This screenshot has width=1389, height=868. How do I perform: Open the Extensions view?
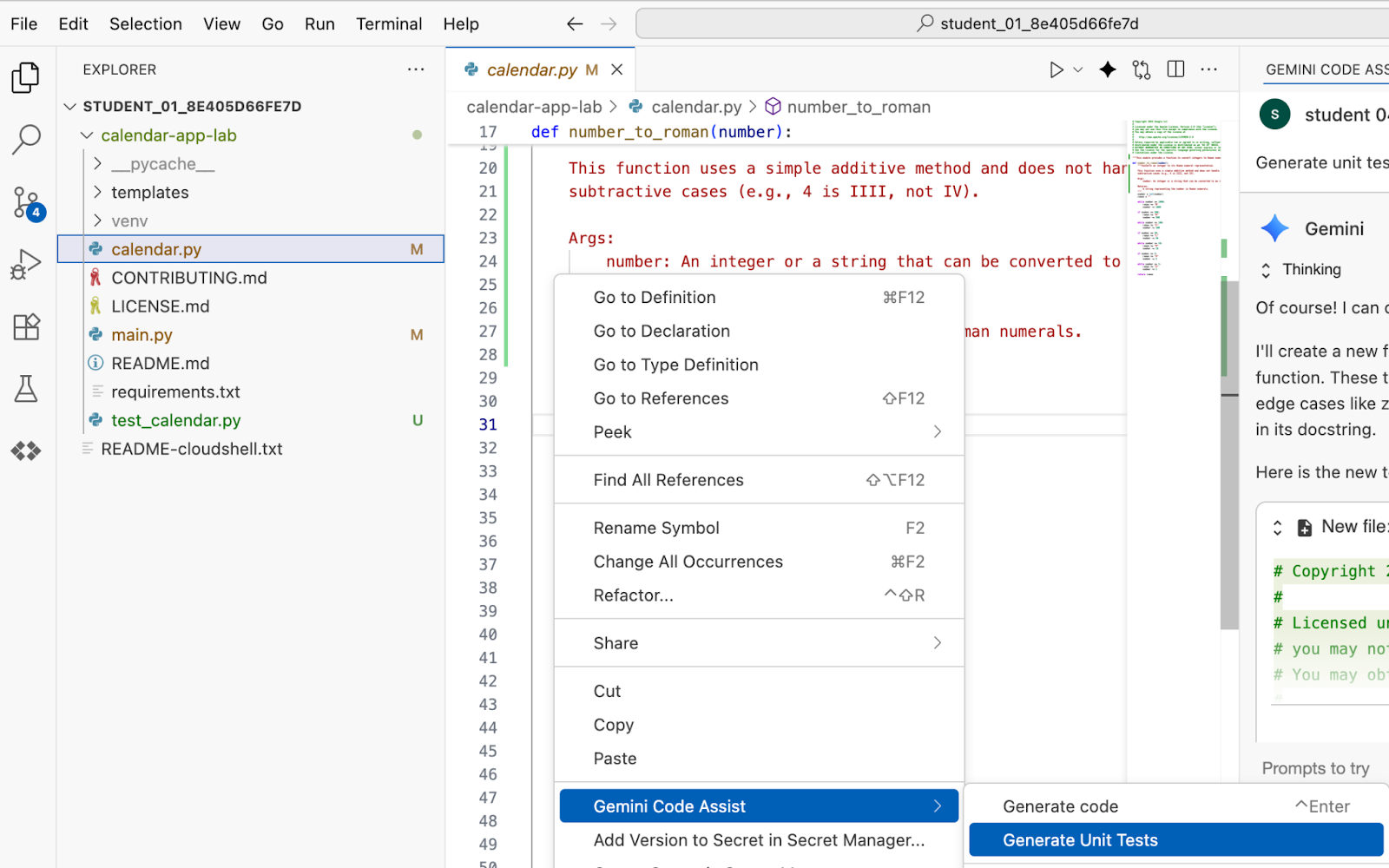click(26, 327)
